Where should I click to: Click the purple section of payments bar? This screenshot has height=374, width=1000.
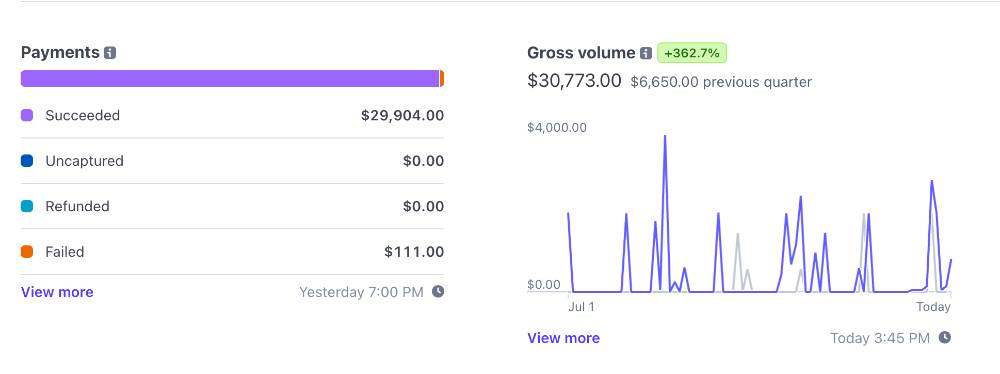click(x=230, y=79)
